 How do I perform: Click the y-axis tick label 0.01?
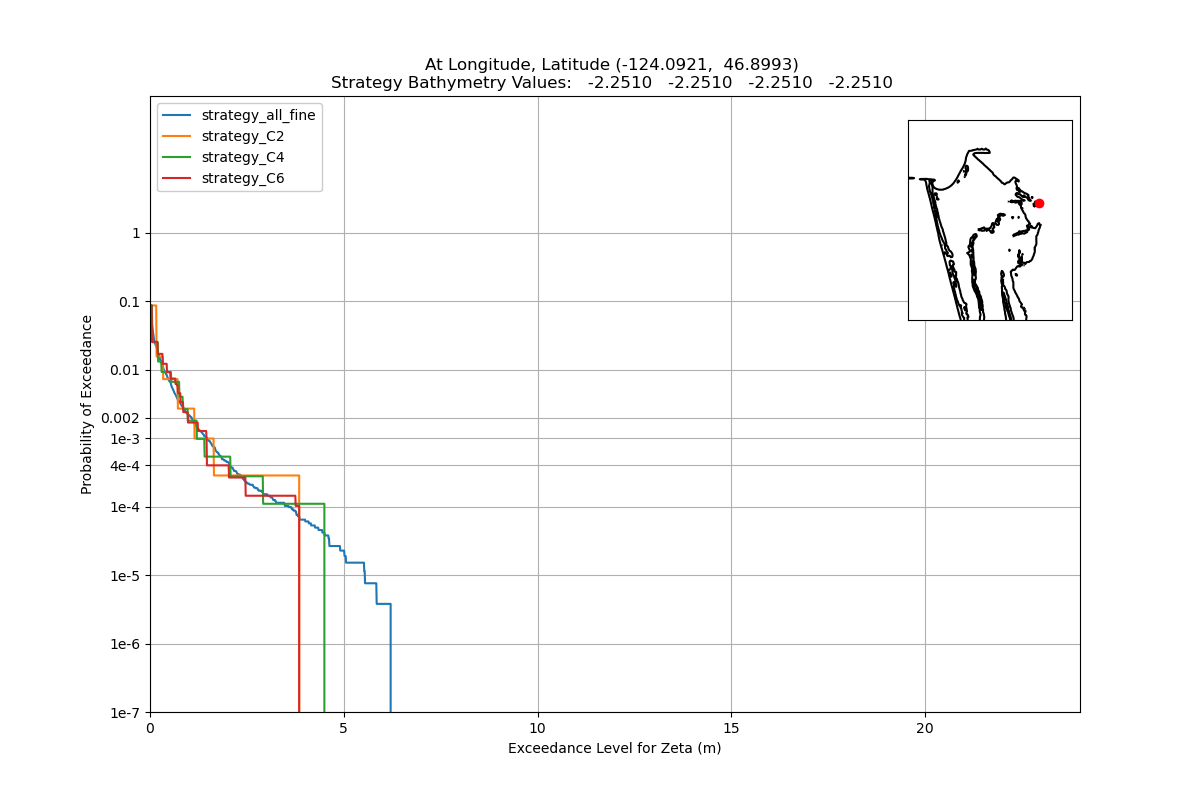(126, 370)
